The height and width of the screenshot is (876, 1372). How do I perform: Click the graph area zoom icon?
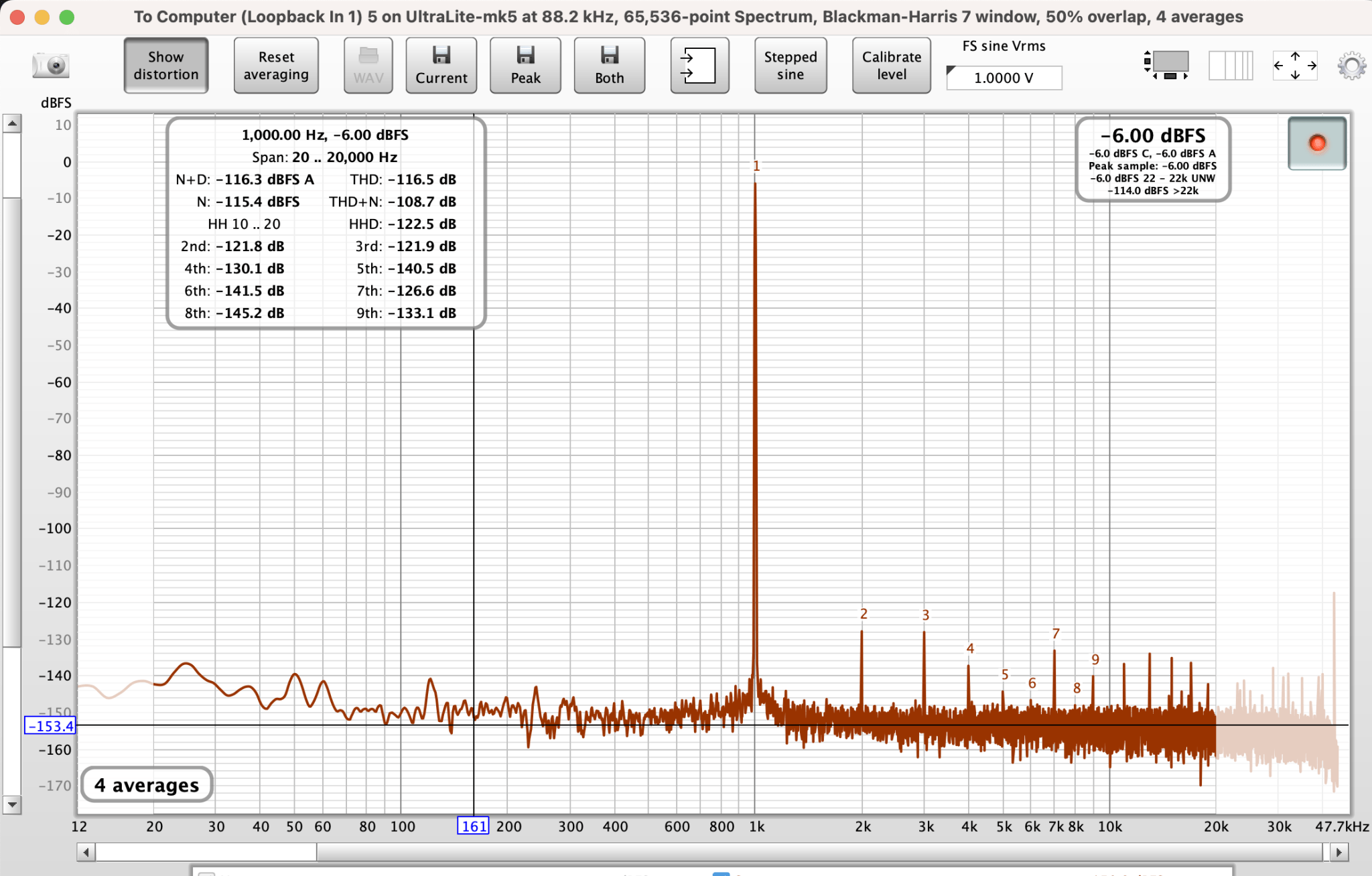click(x=1166, y=65)
